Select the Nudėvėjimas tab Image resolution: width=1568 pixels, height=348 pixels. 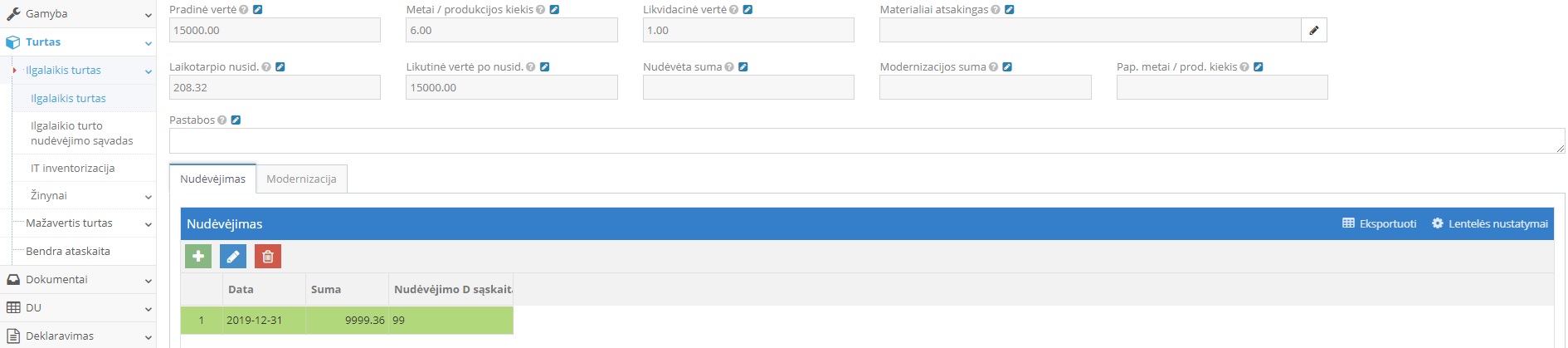click(x=212, y=179)
